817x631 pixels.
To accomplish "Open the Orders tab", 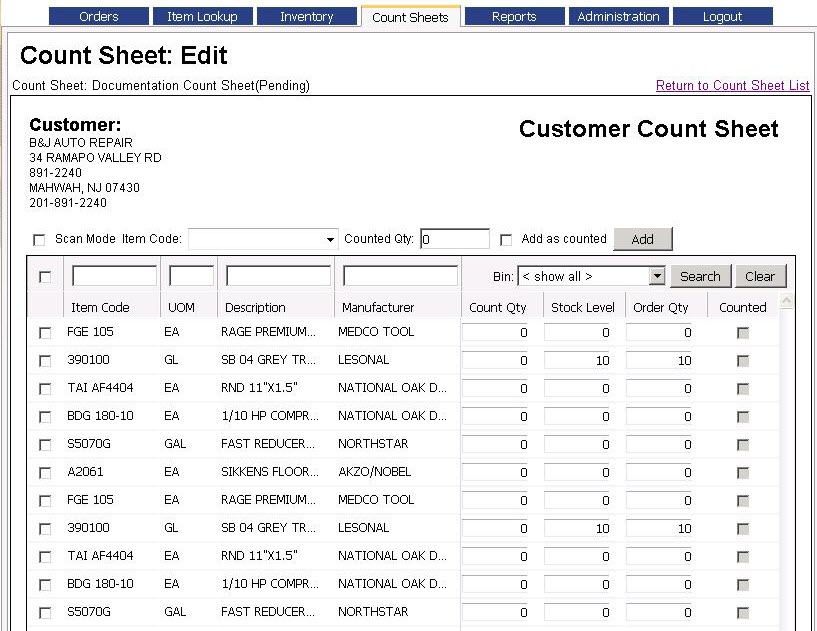I will coord(98,16).
